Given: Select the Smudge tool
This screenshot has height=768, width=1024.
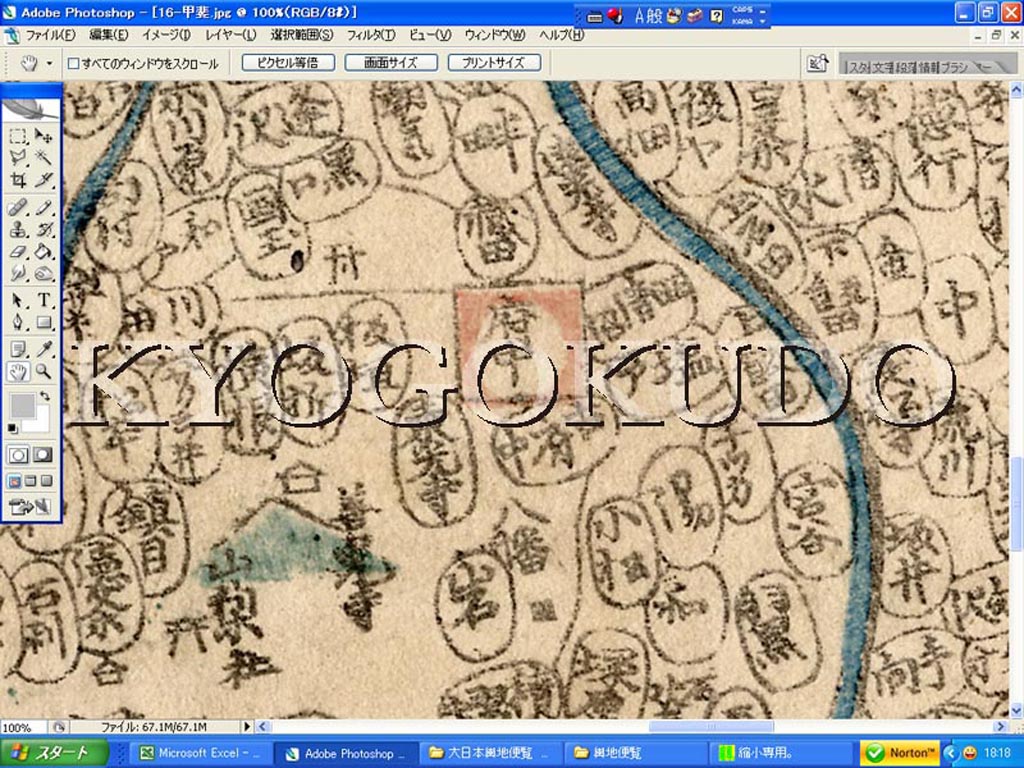Looking at the screenshot, I should tap(18, 273).
